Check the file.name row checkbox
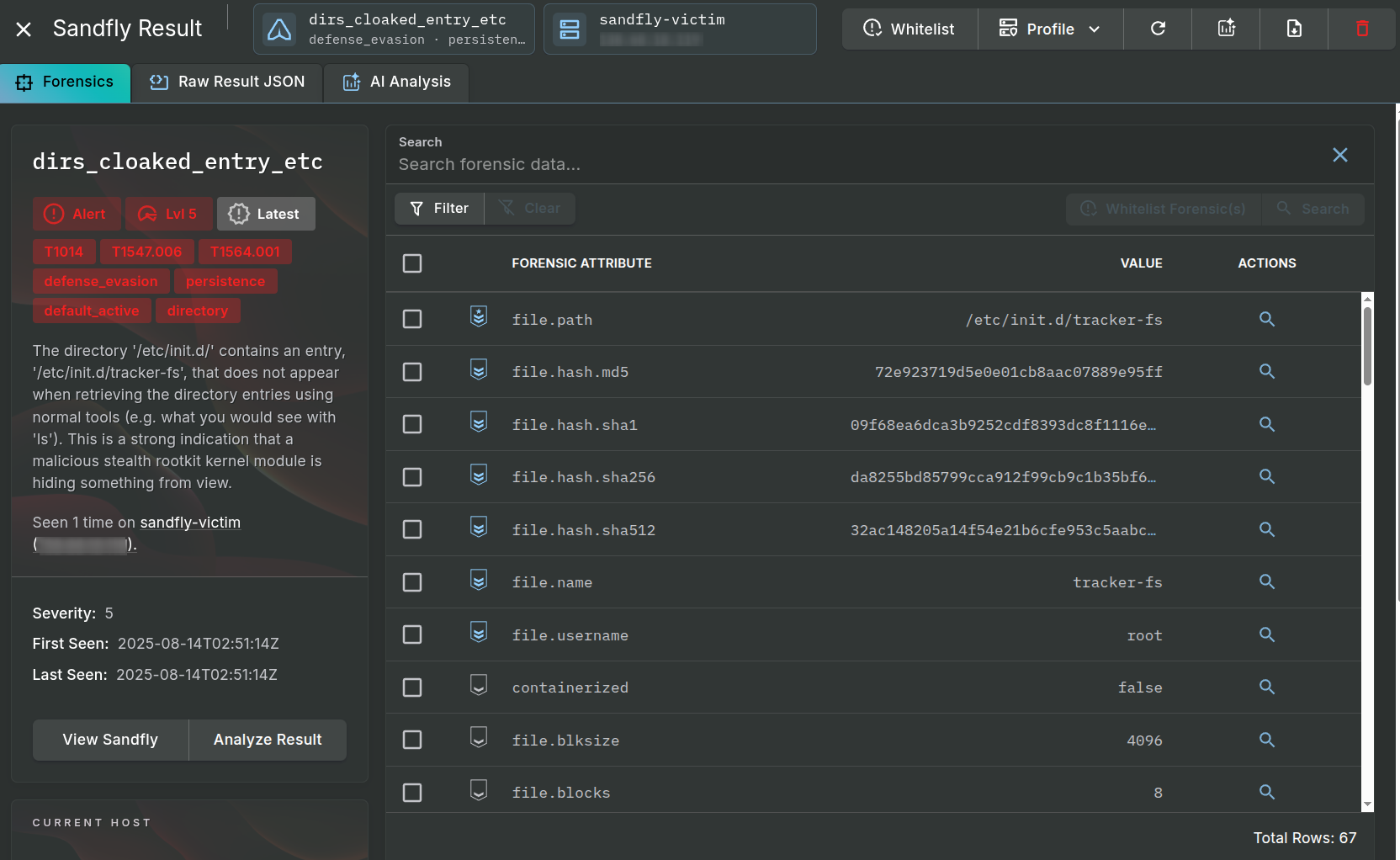 (412, 582)
